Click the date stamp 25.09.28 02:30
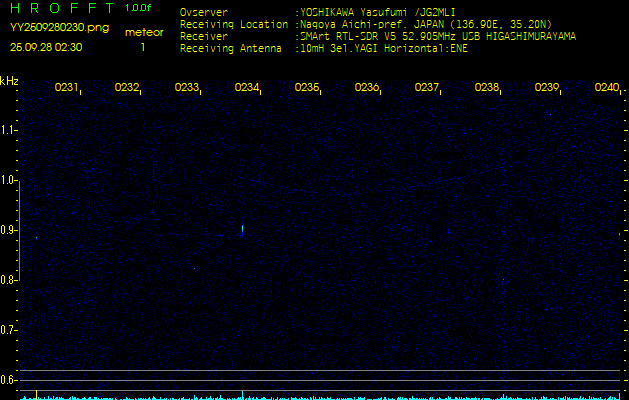This screenshot has width=629, height=400. pyautogui.click(x=46, y=47)
